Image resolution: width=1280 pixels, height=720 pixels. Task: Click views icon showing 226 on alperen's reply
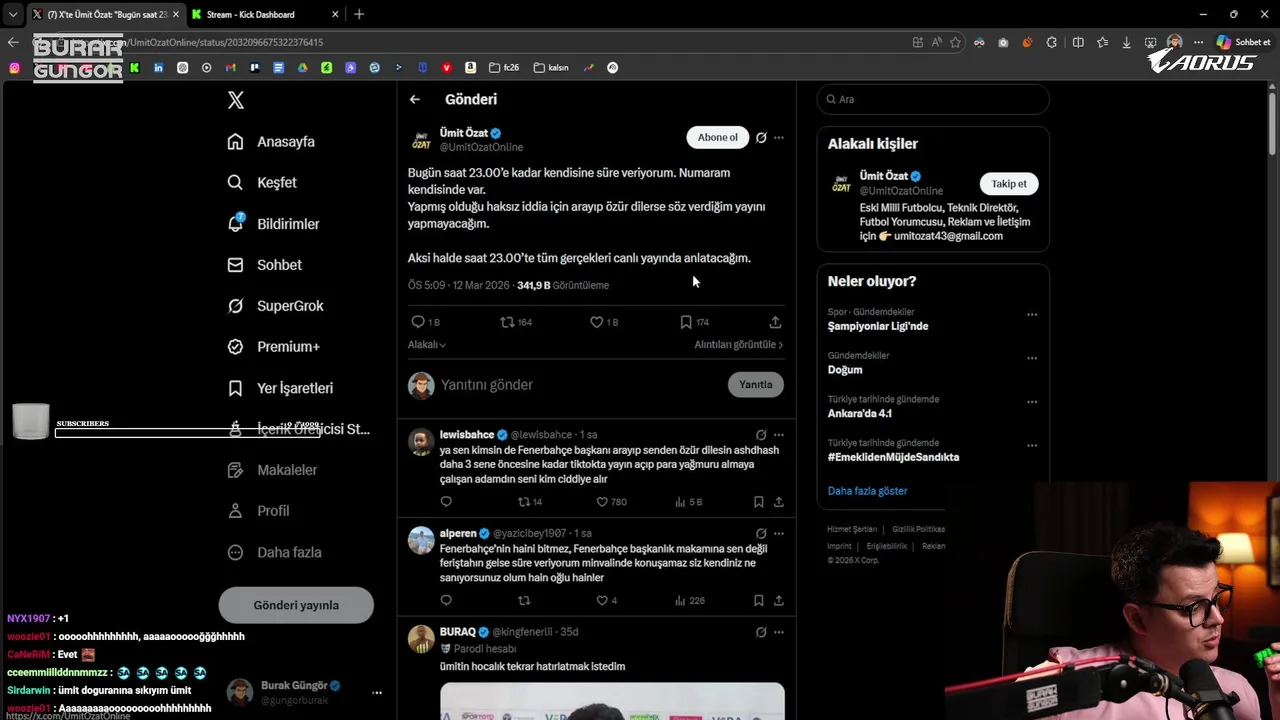680,600
